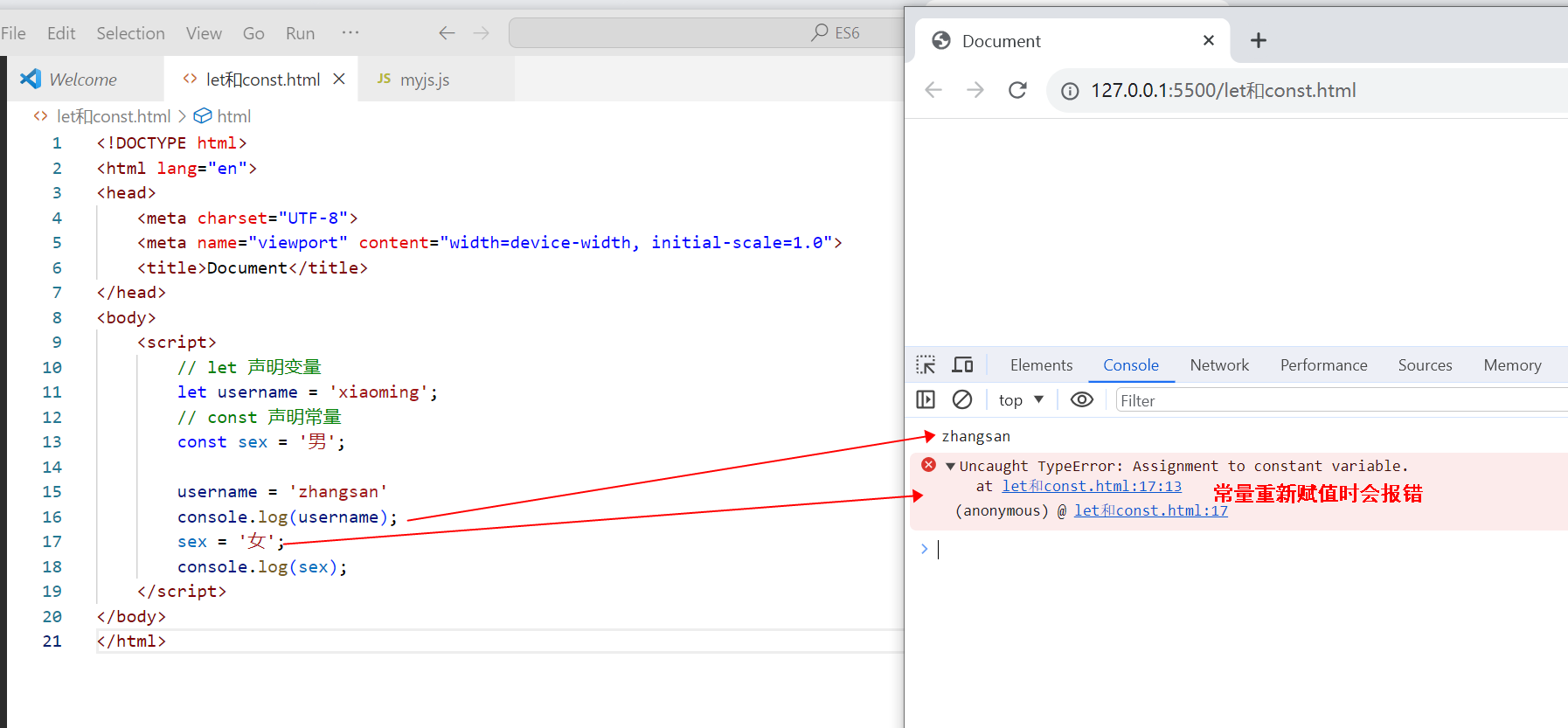Open a new browser tab

1259,40
